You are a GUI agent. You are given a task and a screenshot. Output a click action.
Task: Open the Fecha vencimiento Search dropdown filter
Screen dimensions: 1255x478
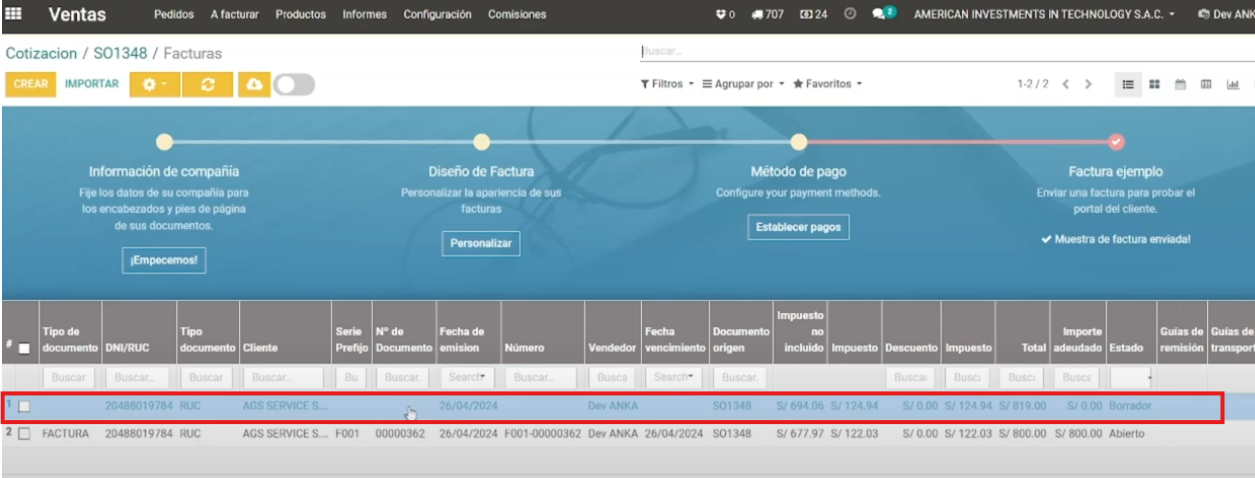674,378
